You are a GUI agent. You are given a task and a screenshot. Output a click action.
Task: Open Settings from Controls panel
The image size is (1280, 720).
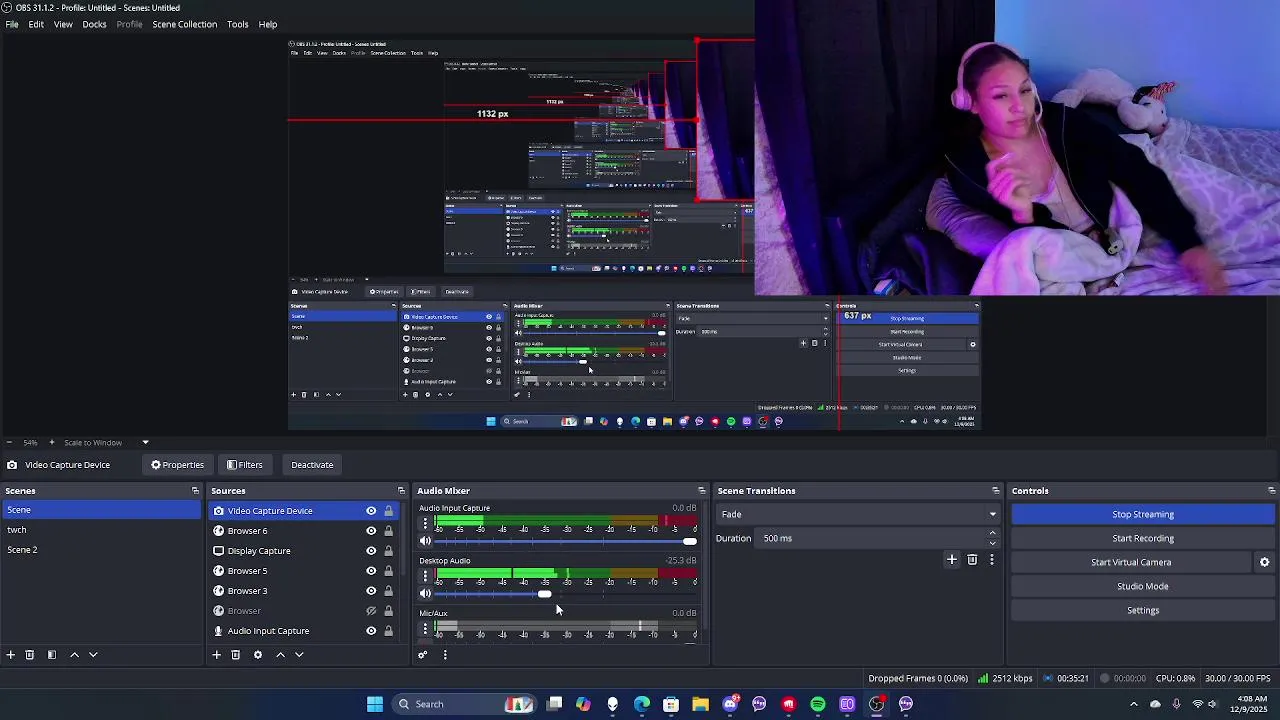point(1143,610)
